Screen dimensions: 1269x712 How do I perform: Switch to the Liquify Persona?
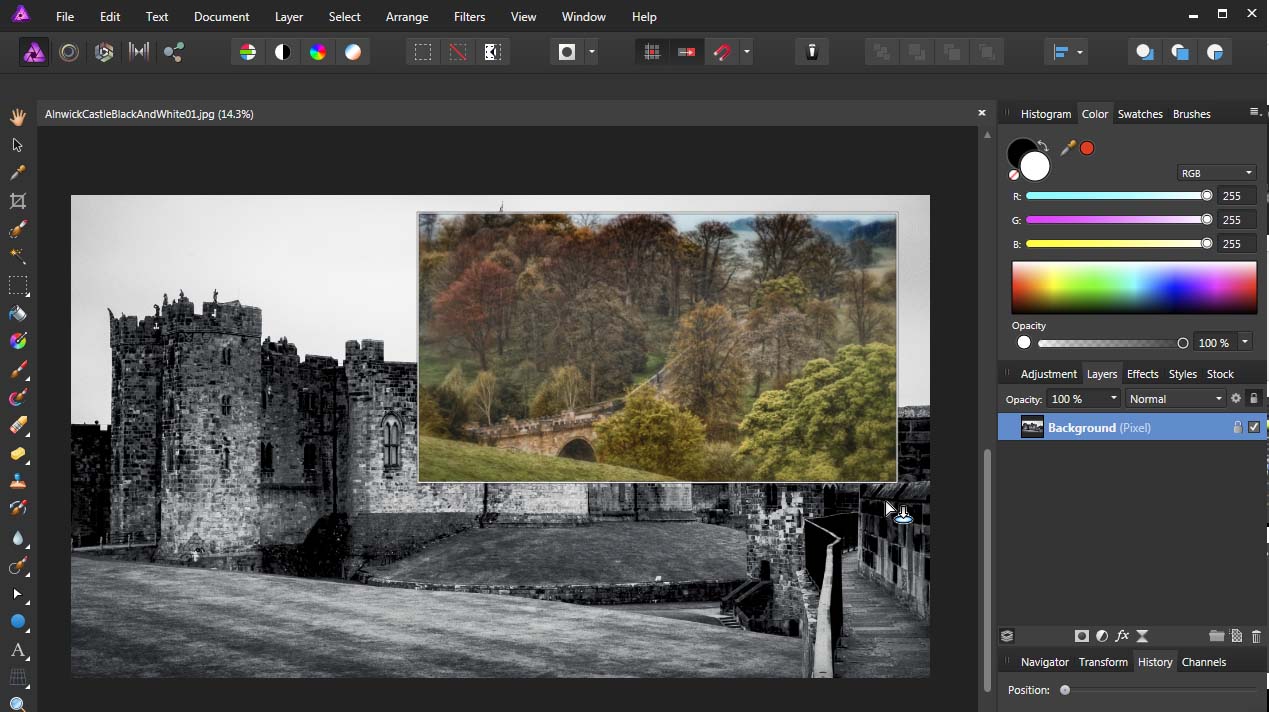point(69,52)
